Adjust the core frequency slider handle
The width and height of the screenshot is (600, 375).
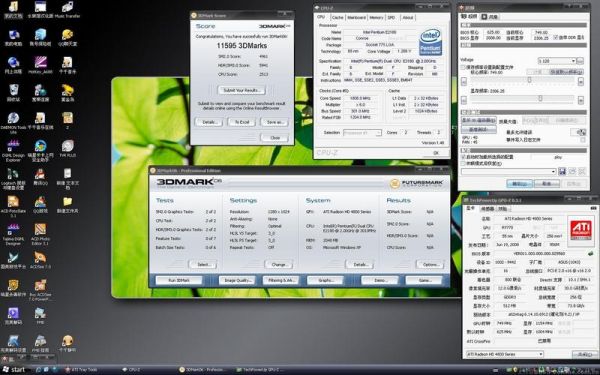pyautogui.click(x=529, y=80)
